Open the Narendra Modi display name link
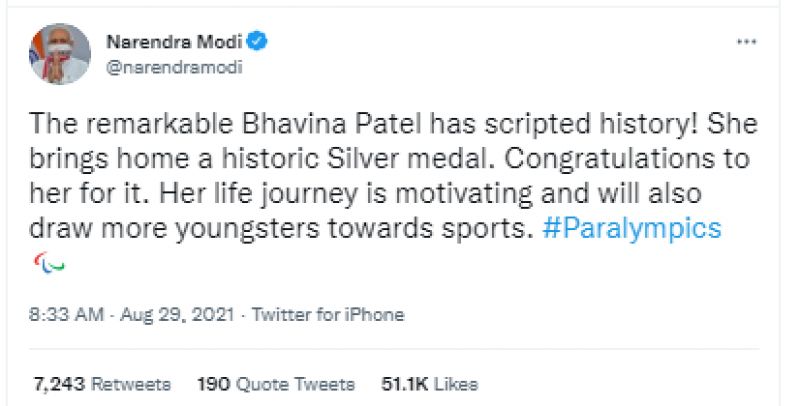Image resolution: width=800 pixels, height=406 pixels. [x=174, y=42]
